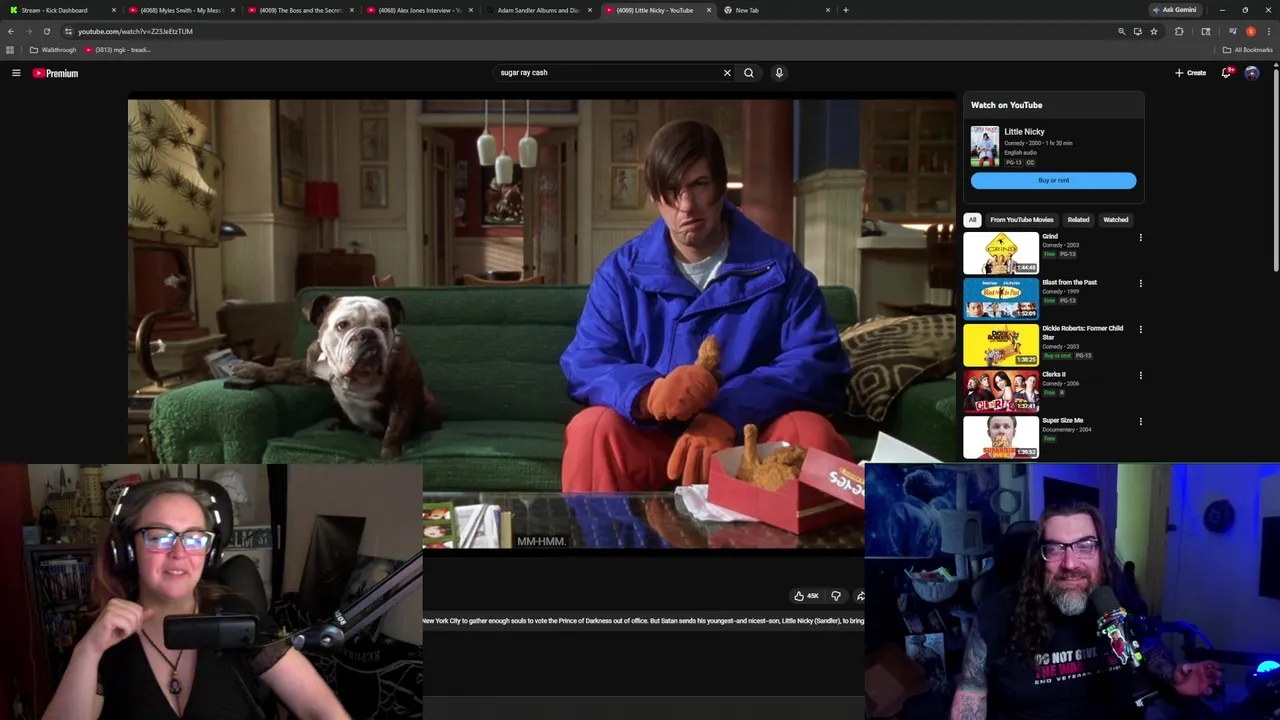1280x720 pixels.
Task: Open the Grind movie thumbnail
Action: click(x=1001, y=253)
